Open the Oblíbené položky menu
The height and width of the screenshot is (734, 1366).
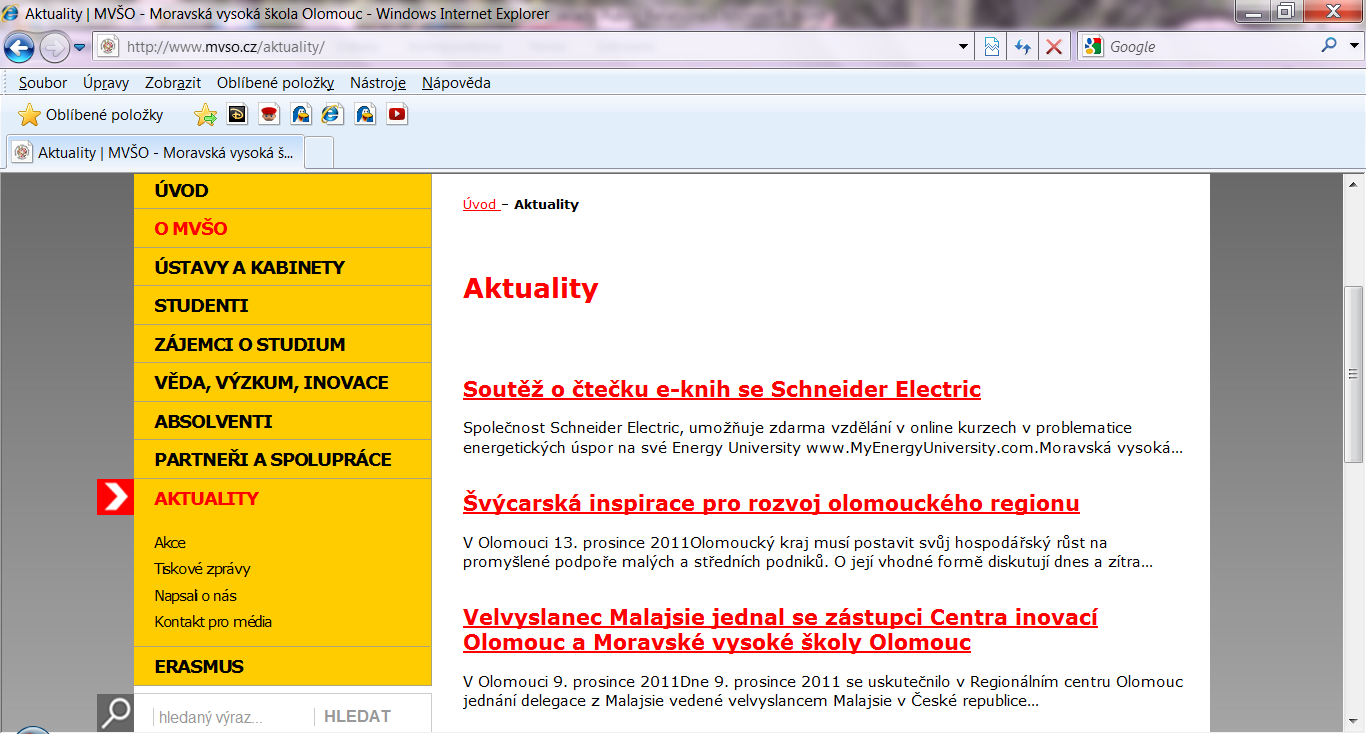click(x=276, y=83)
